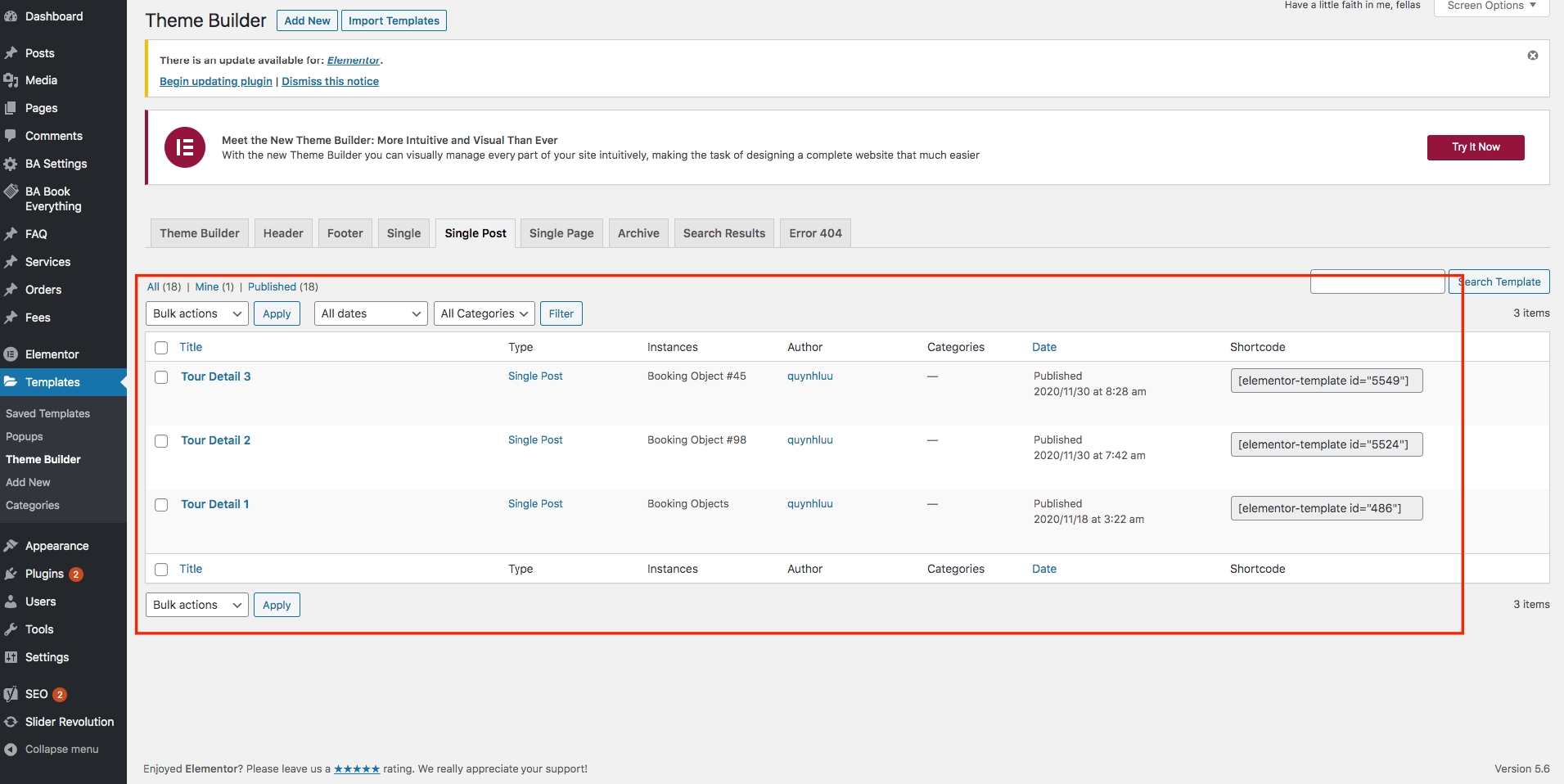The width and height of the screenshot is (1564, 784).
Task: Click the Plugins icon in sidebar
Action: click(x=11, y=574)
